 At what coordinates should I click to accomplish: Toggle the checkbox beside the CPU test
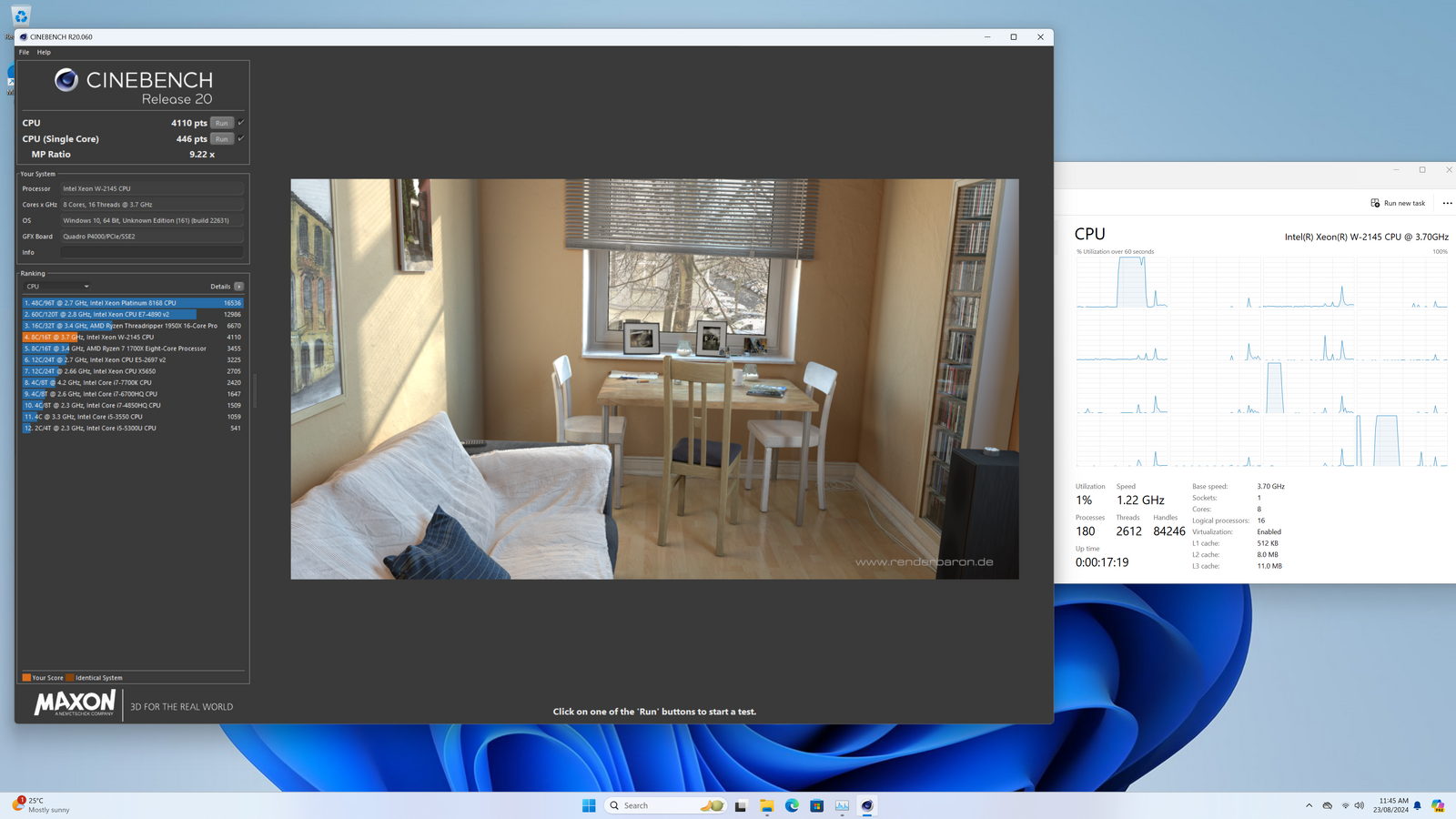[241, 122]
